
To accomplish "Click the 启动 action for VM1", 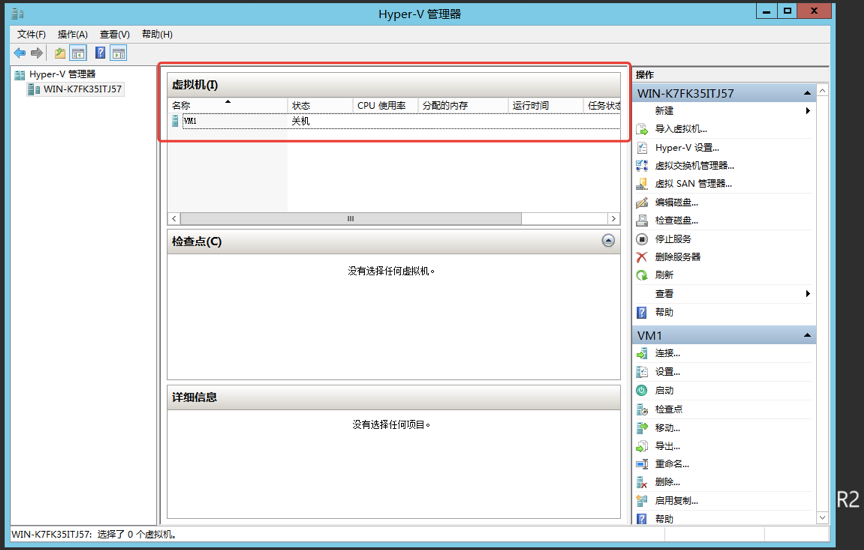I will click(664, 390).
